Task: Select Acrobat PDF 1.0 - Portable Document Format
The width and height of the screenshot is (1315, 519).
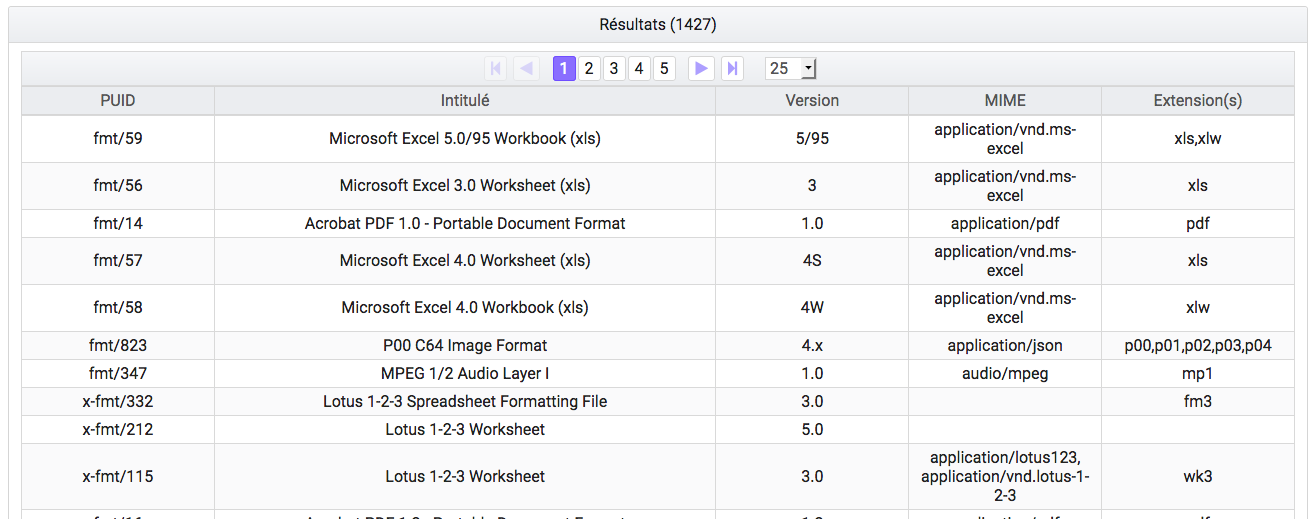Action: [465, 224]
